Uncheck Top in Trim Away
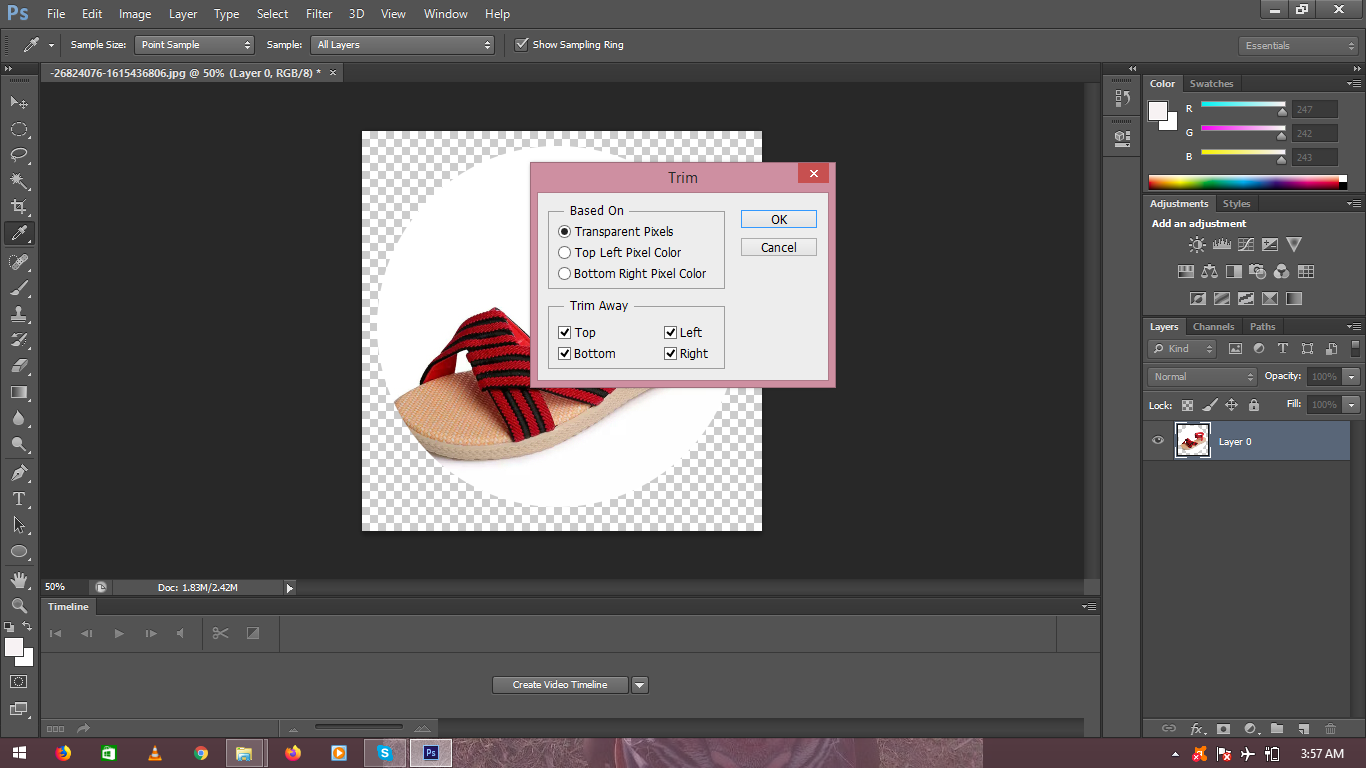The width and height of the screenshot is (1366, 768). [564, 332]
